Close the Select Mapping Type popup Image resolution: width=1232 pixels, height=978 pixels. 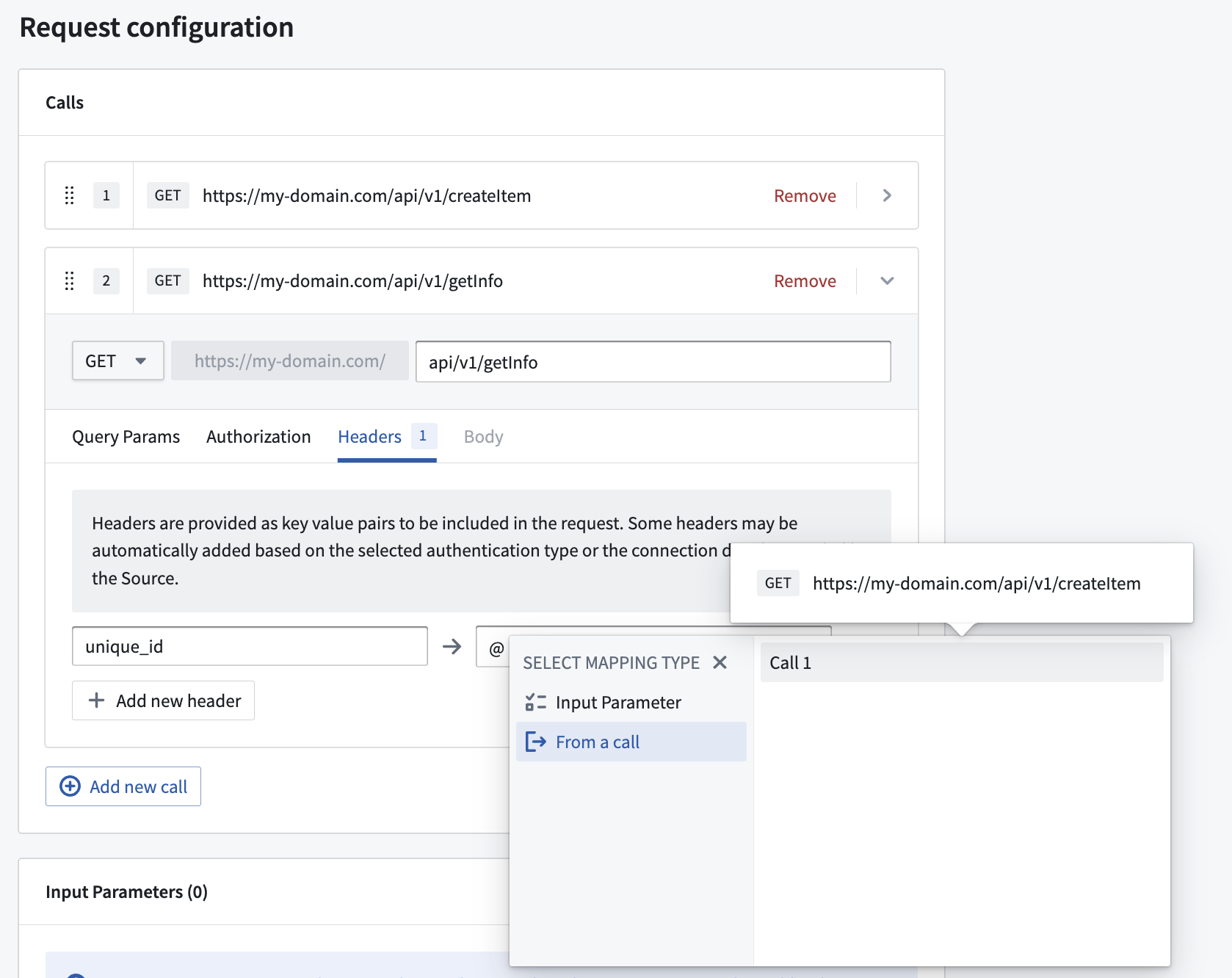pos(720,662)
